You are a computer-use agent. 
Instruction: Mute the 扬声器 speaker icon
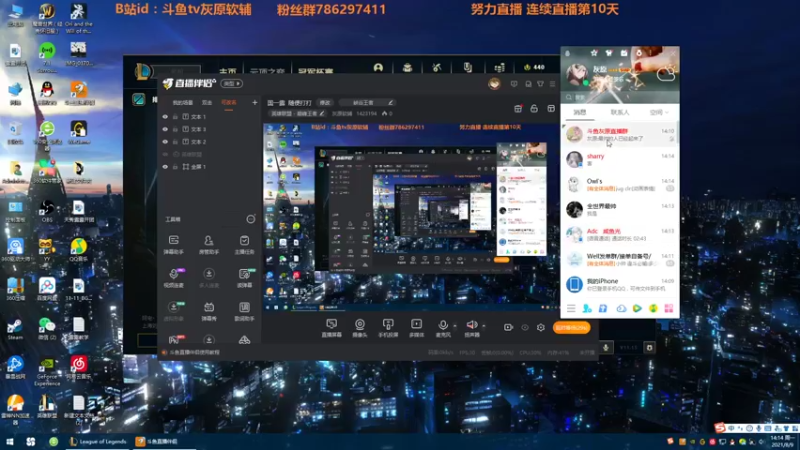(471, 325)
